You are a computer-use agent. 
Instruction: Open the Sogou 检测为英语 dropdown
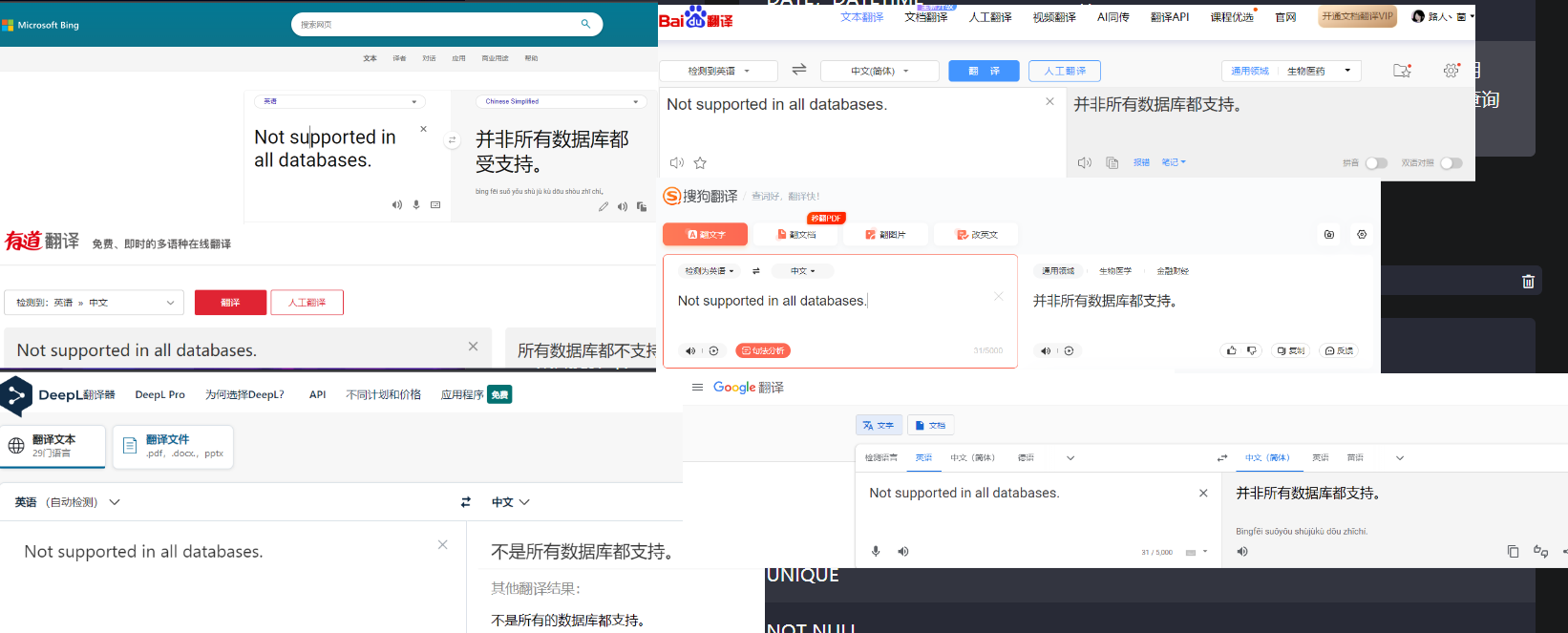tap(710, 271)
